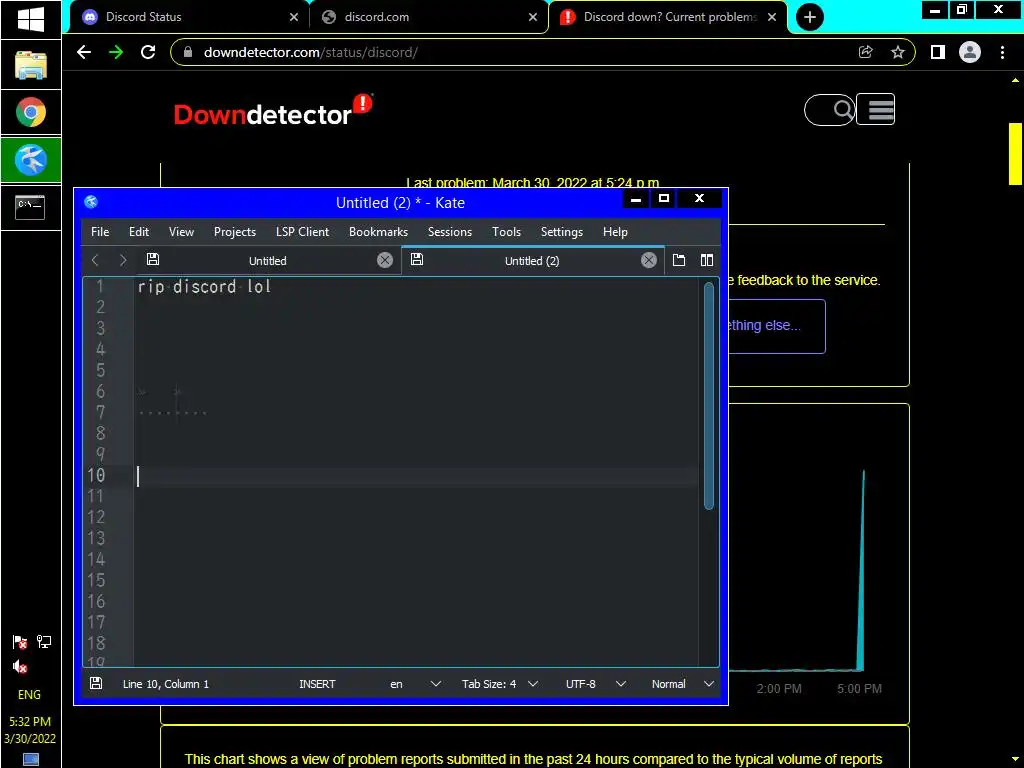Click the Line 10, Column 1 indicator

tap(166, 684)
